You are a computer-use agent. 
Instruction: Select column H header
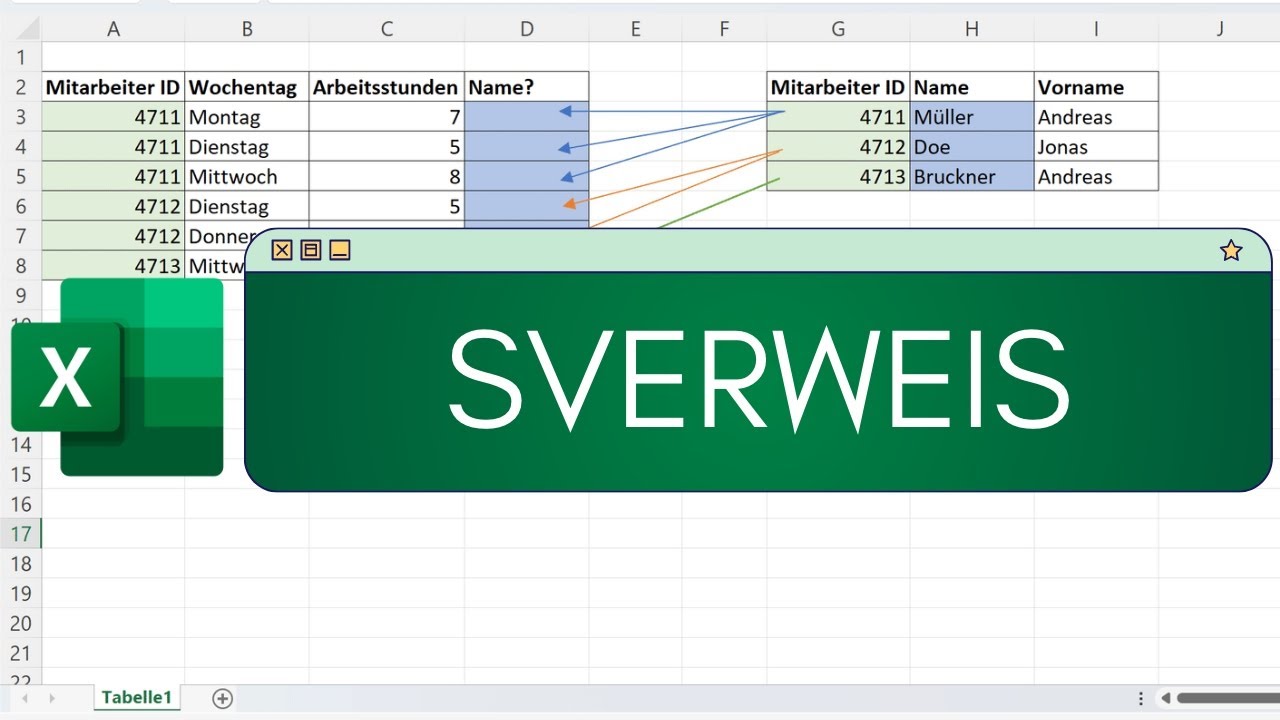(972, 29)
